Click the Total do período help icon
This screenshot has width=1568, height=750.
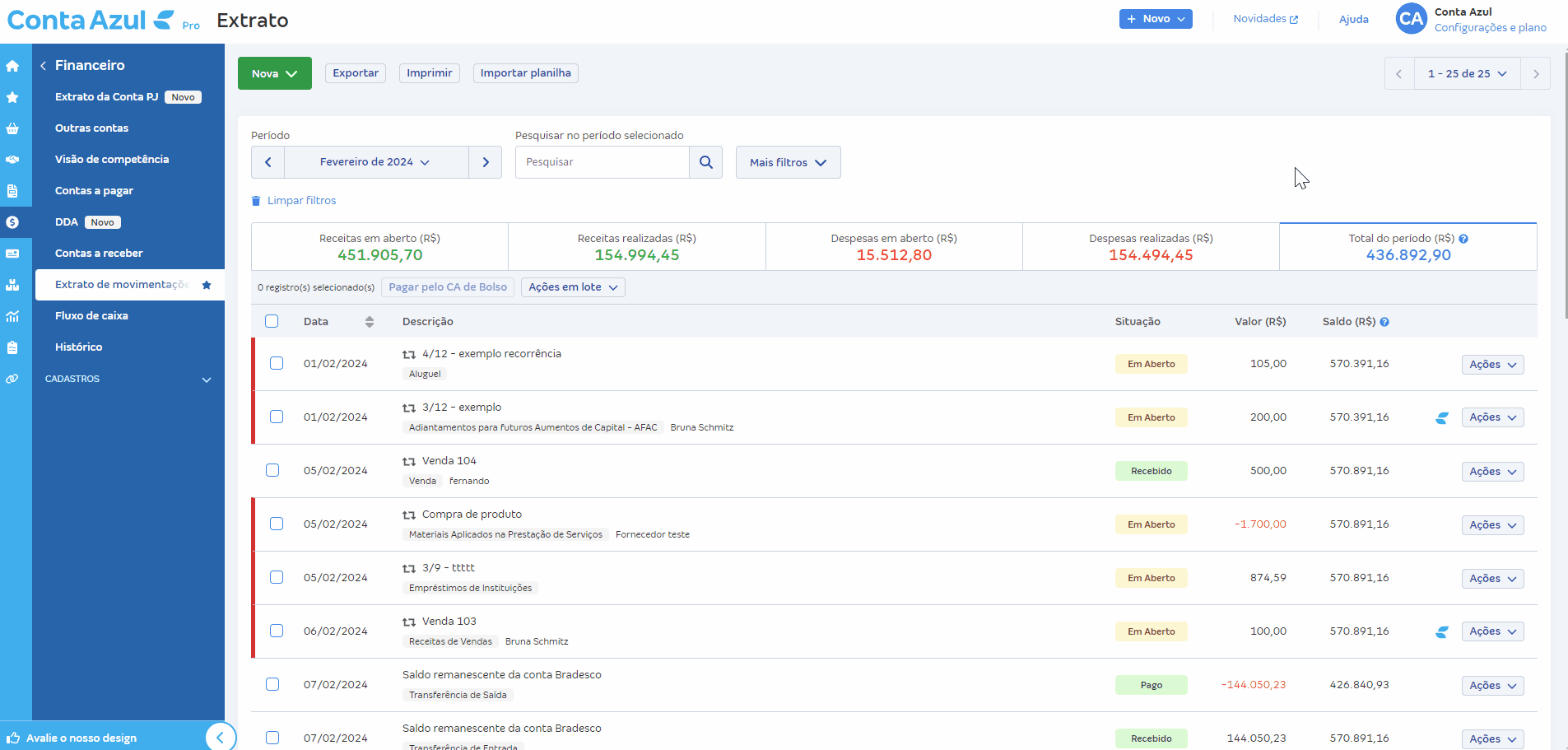coord(1463,239)
